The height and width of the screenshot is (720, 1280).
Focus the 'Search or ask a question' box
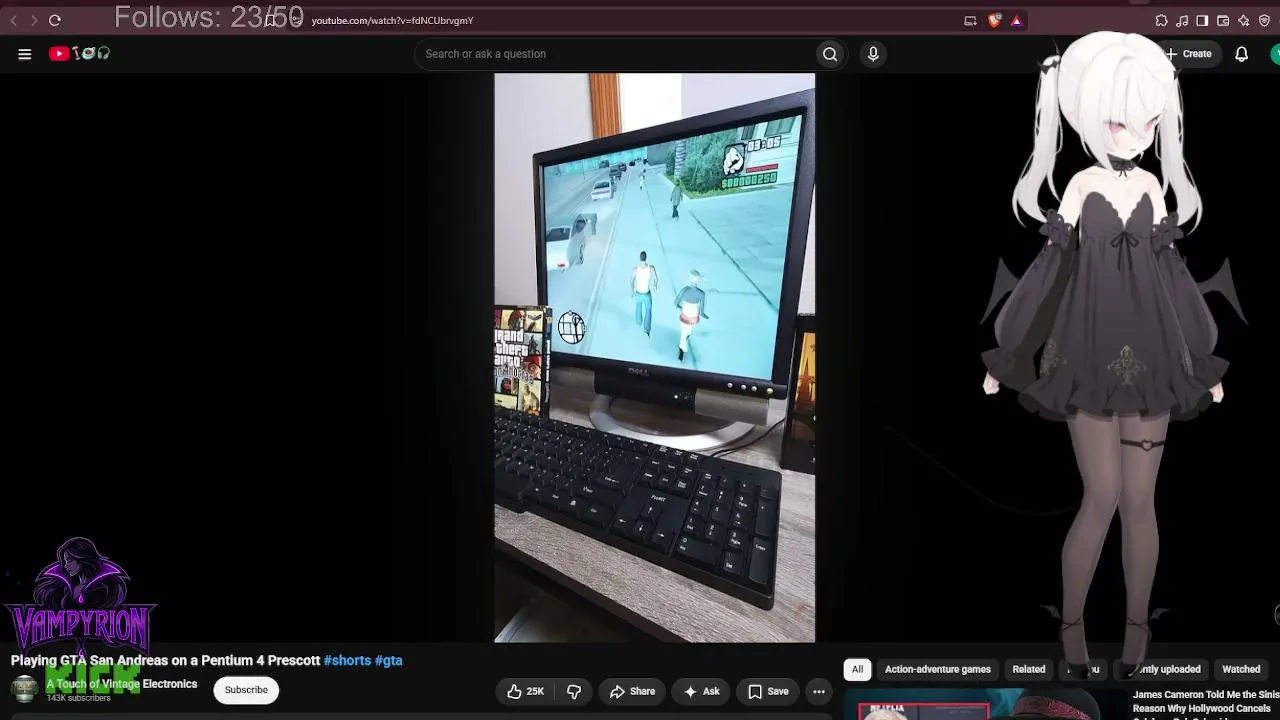point(615,54)
